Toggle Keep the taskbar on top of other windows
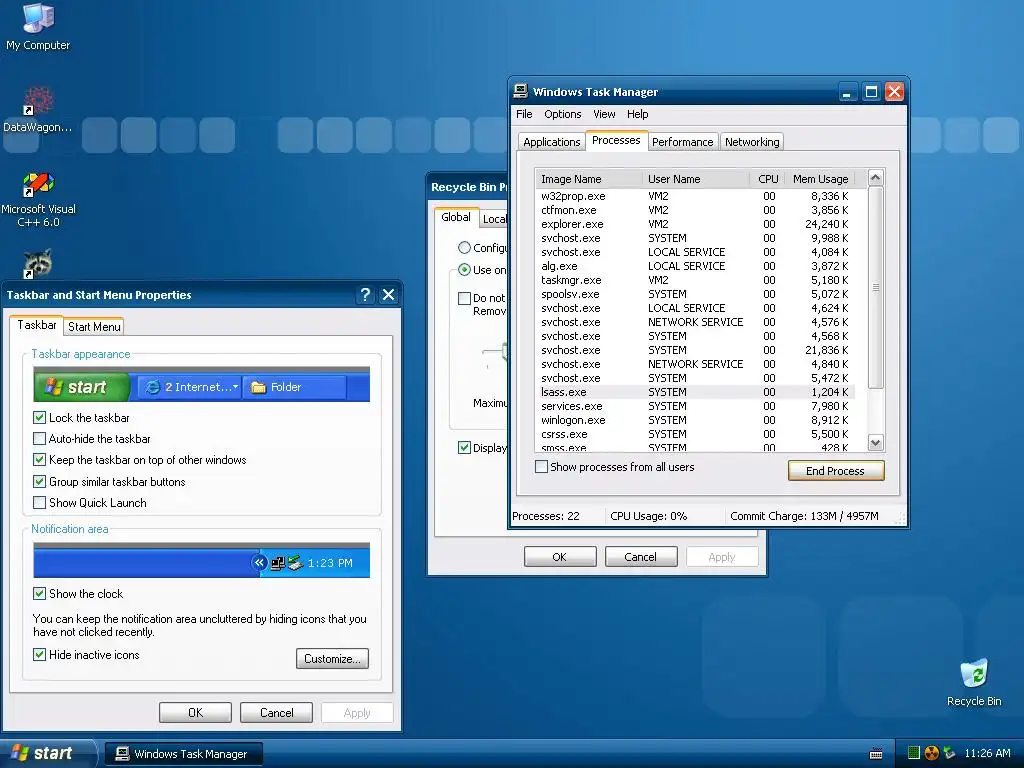1024x768 pixels. coord(39,460)
